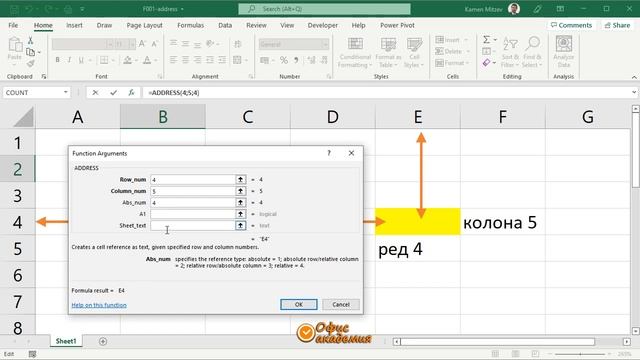The width and height of the screenshot is (640, 360).
Task: Click the Delete cells button
Action: point(449,51)
